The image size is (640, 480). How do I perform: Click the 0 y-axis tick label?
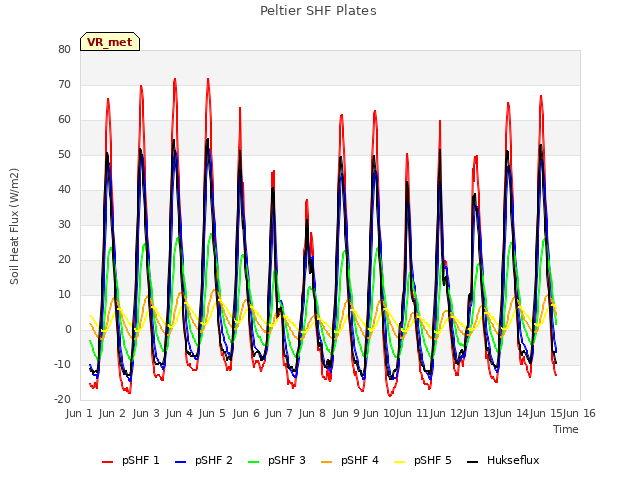[68, 330]
